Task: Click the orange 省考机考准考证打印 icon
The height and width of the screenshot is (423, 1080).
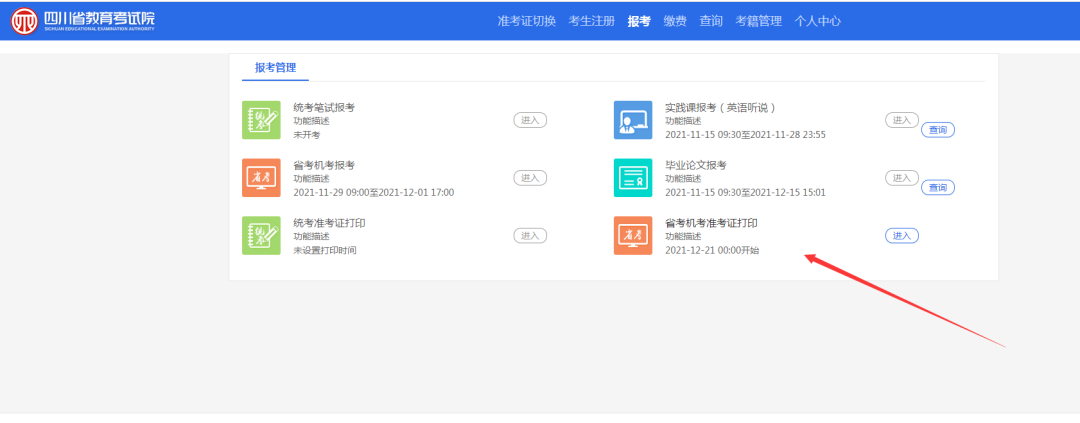Action: 632,236
